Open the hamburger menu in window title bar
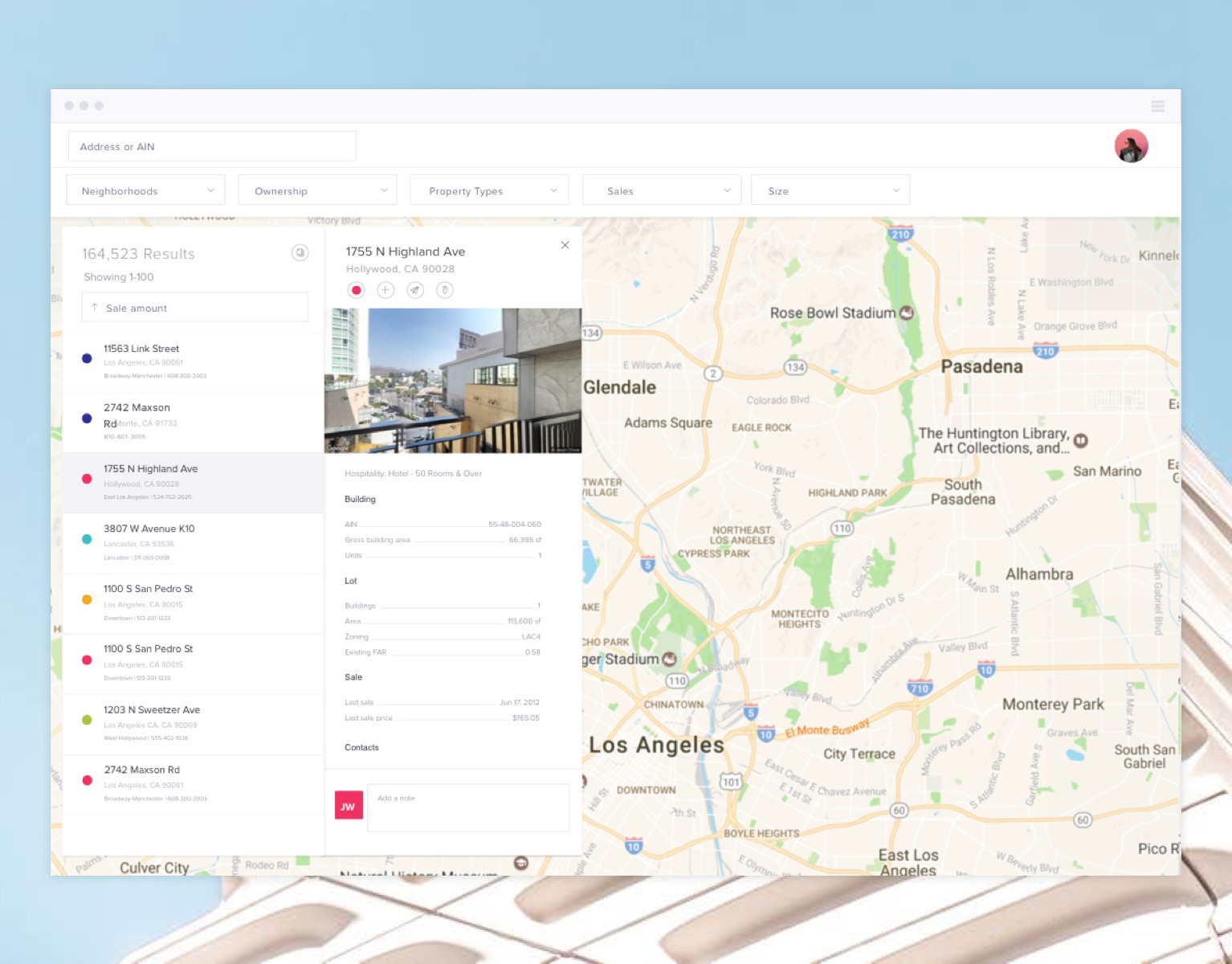 (1157, 106)
